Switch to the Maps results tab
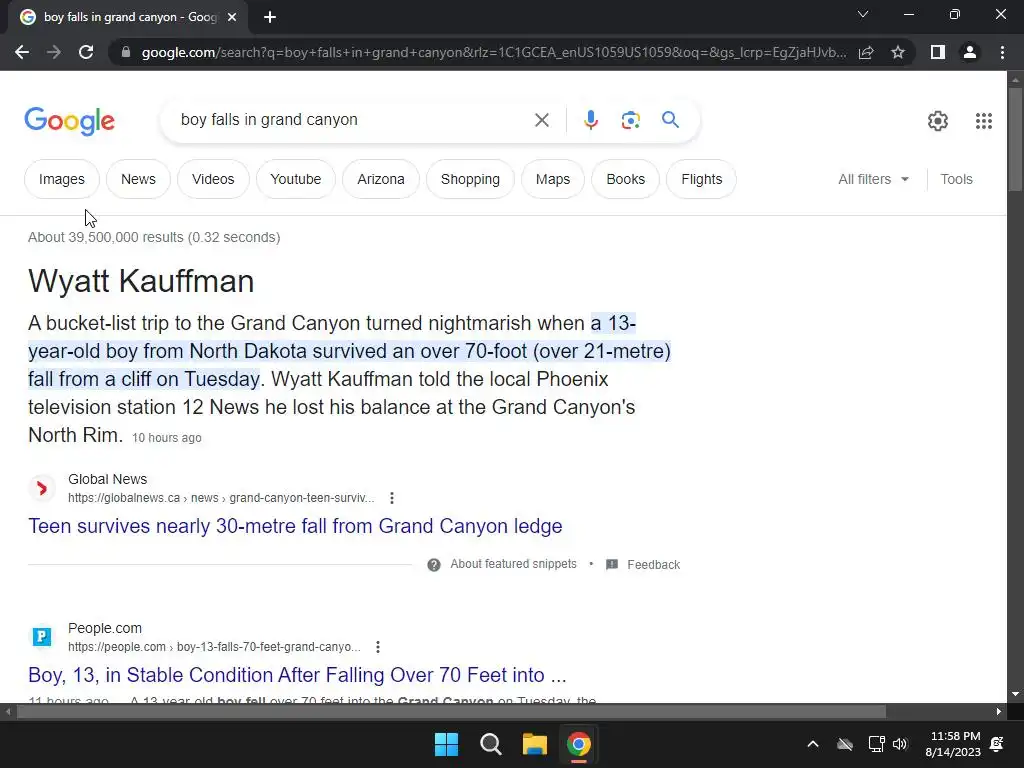This screenshot has width=1024, height=768. tap(553, 179)
